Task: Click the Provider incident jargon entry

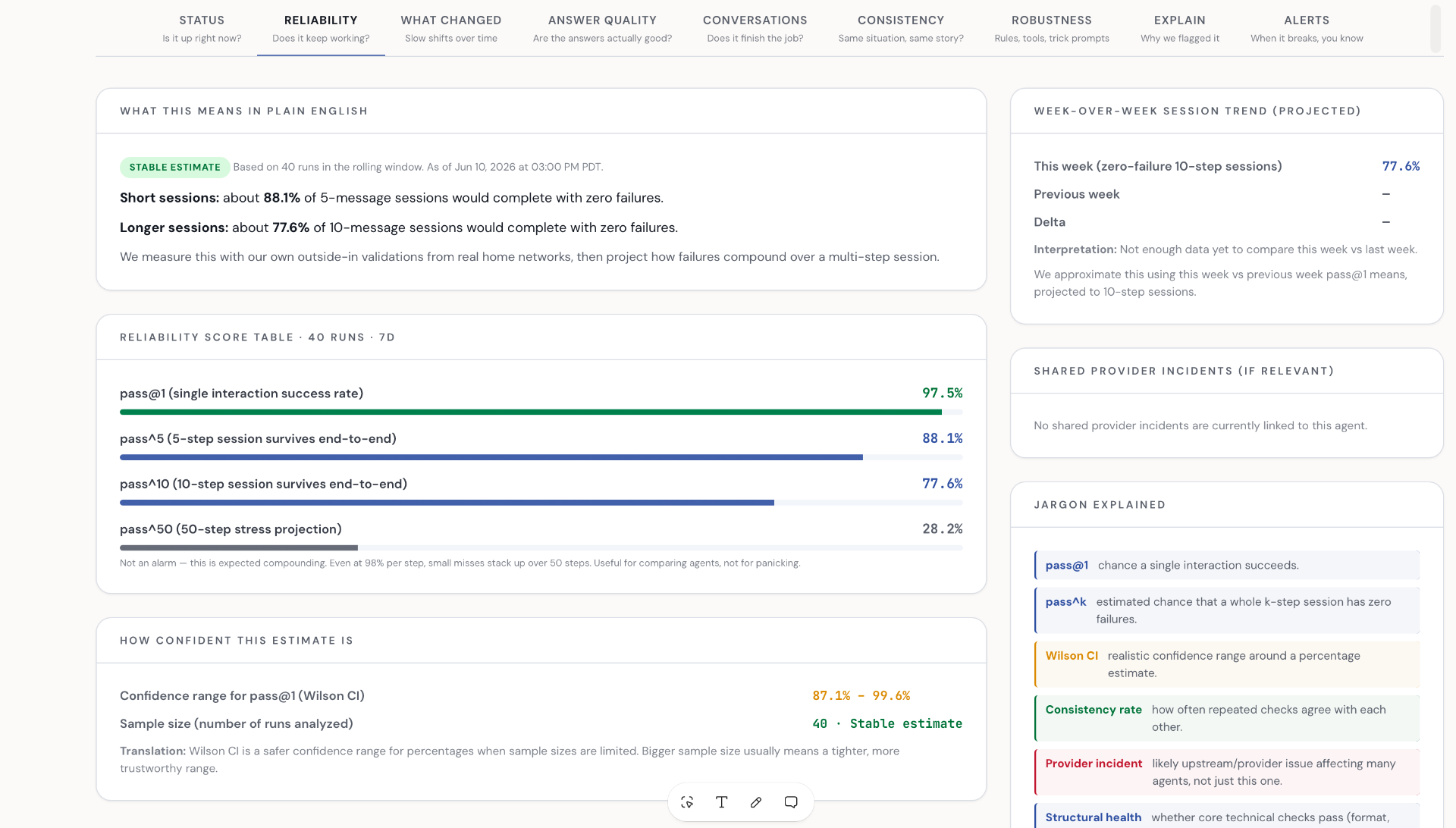Action: click(1227, 772)
